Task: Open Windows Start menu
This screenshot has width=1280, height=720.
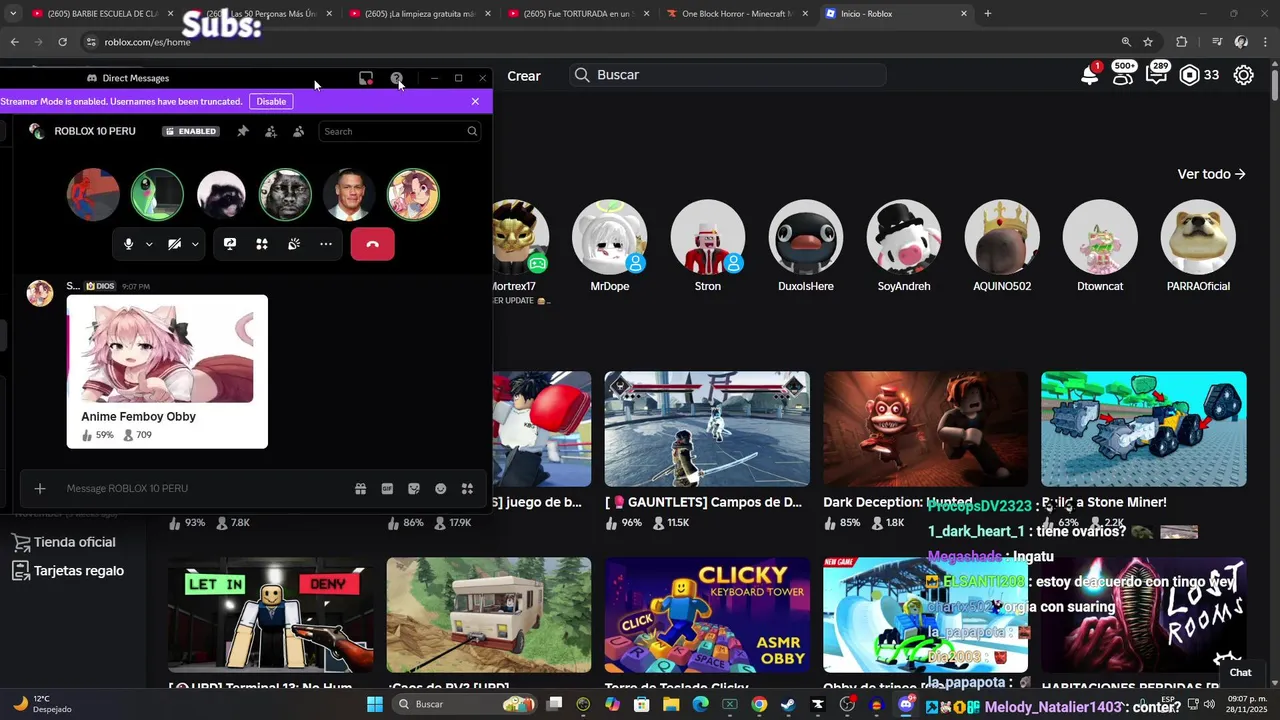Action: [x=375, y=704]
